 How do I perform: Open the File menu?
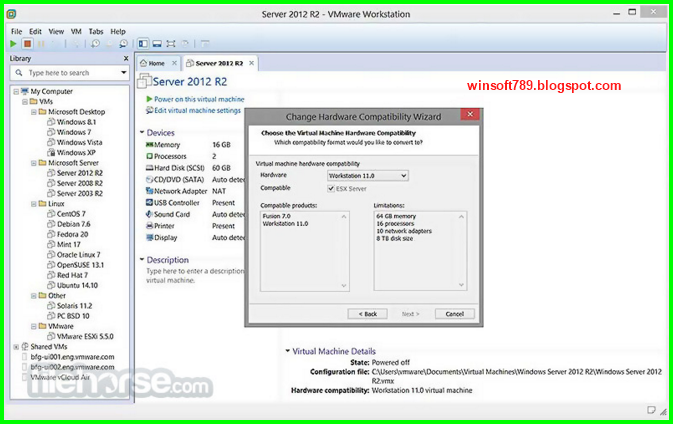16,31
